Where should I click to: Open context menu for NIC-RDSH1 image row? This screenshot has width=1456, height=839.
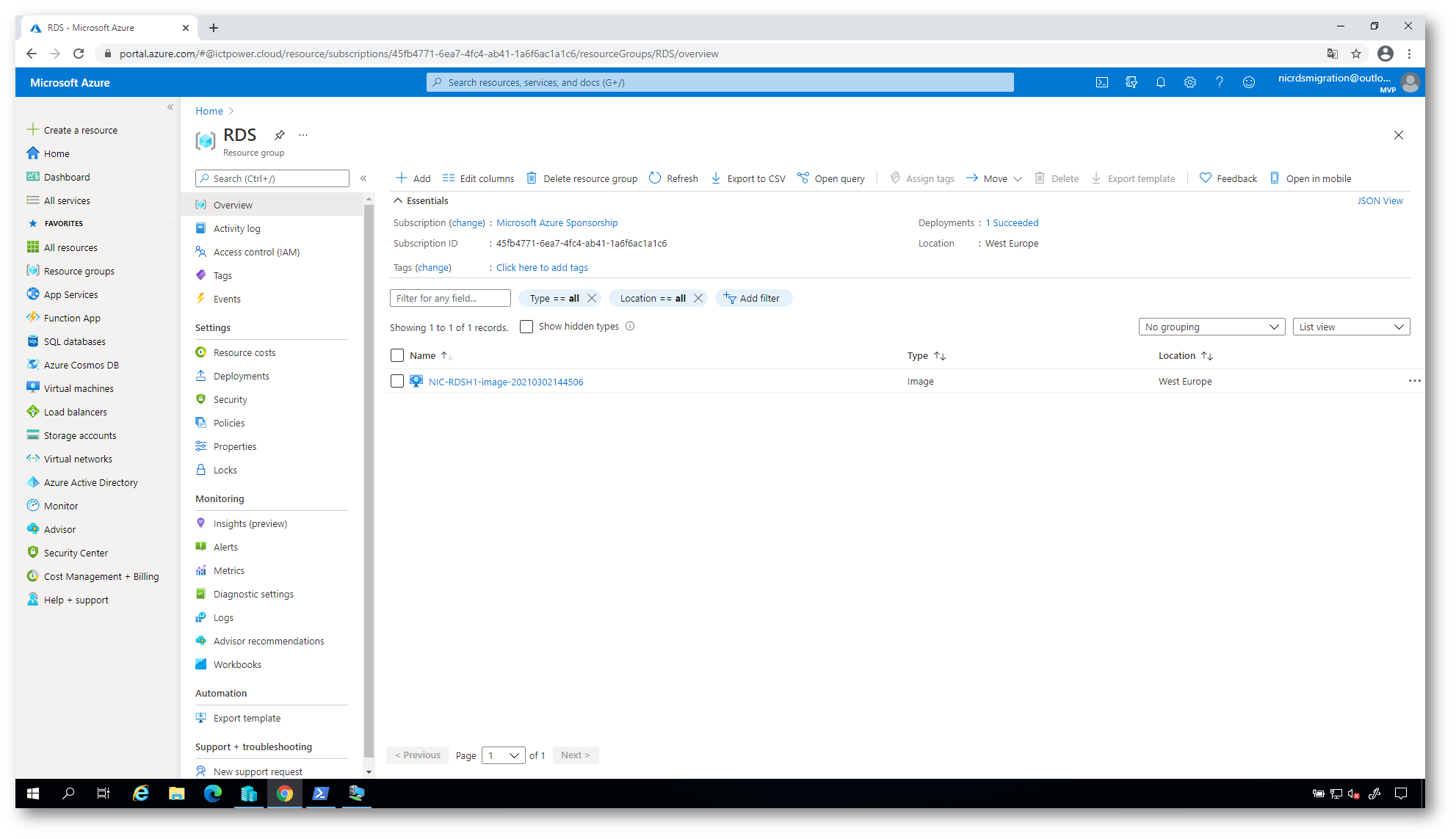click(1414, 381)
